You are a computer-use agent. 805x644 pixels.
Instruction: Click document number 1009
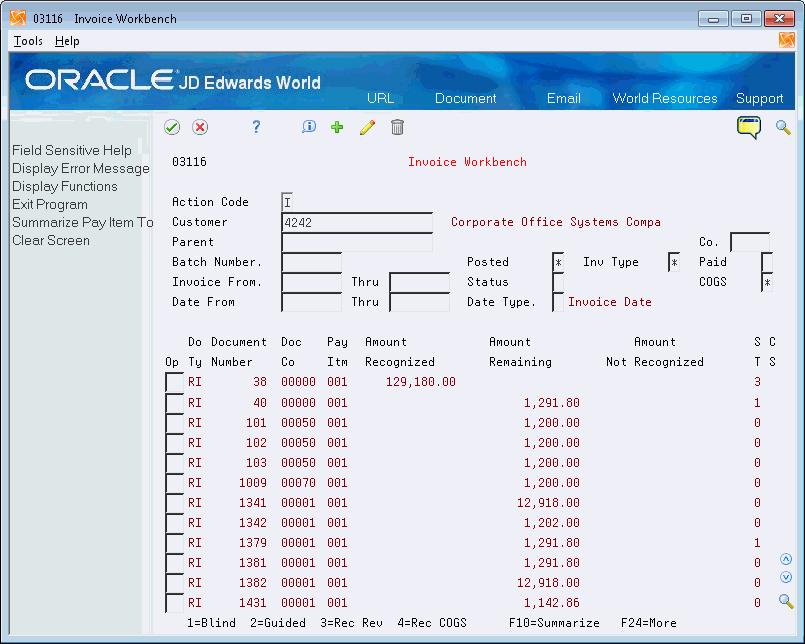(x=253, y=483)
